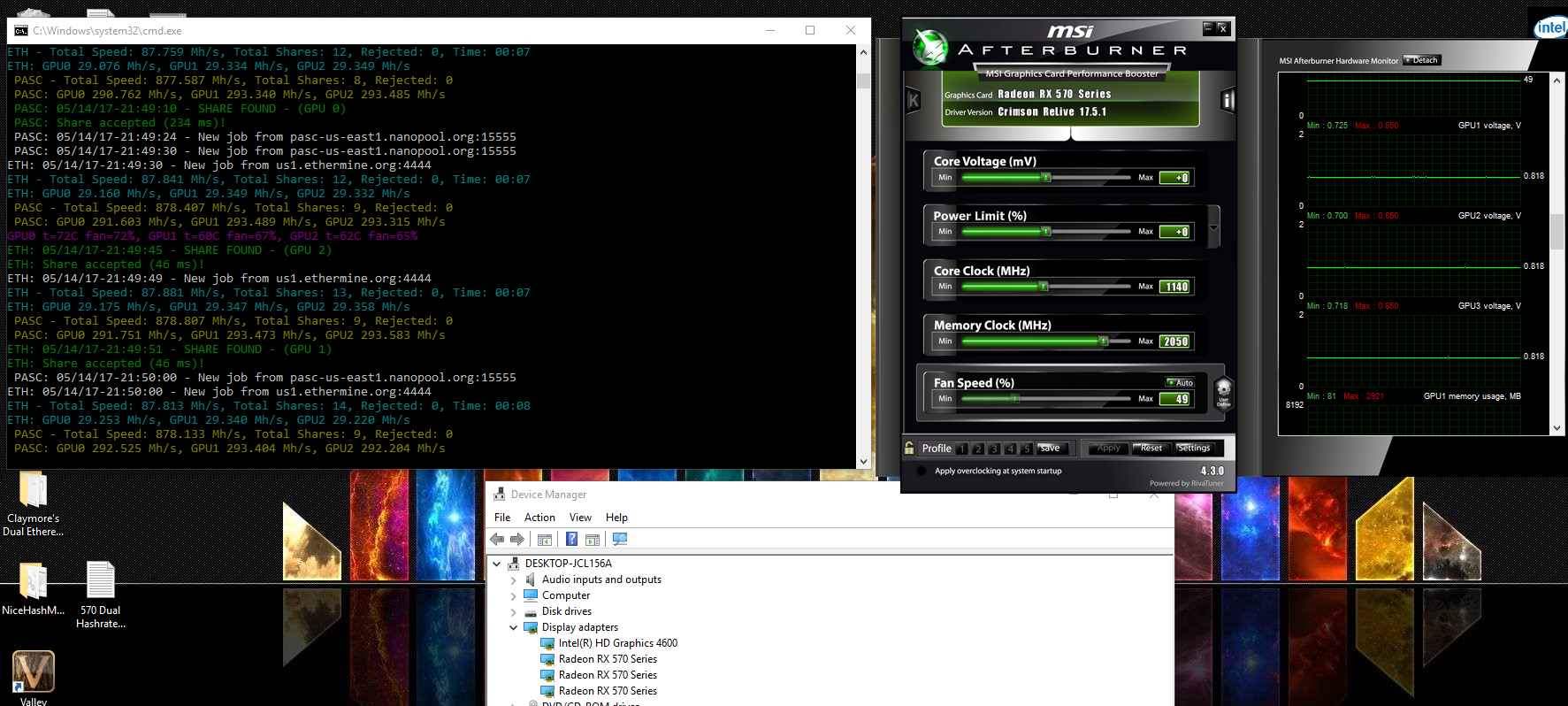Click the Fan Speed slider handle
1568x706 pixels.
[1015, 399]
